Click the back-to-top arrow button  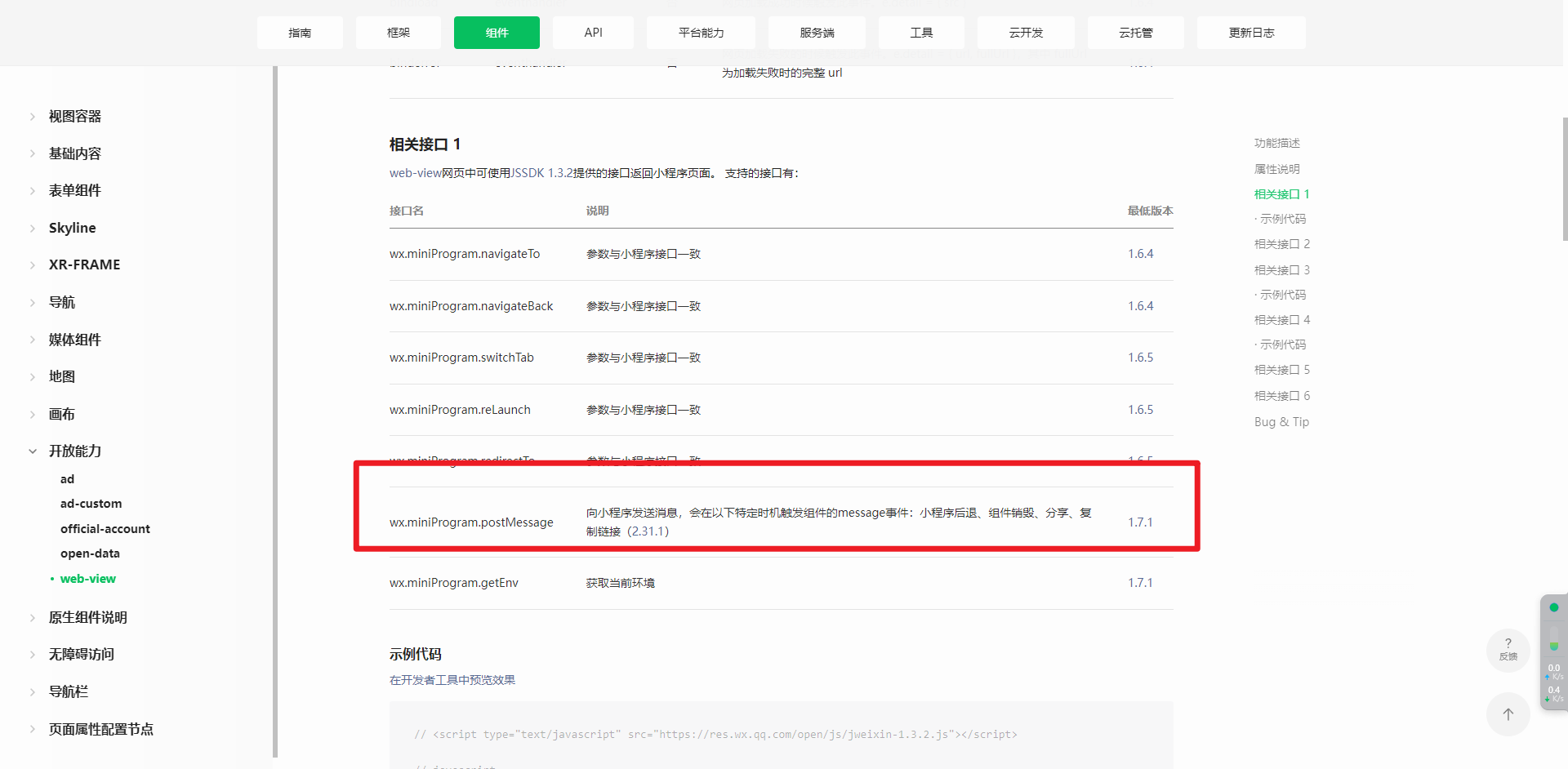[x=1508, y=714]
